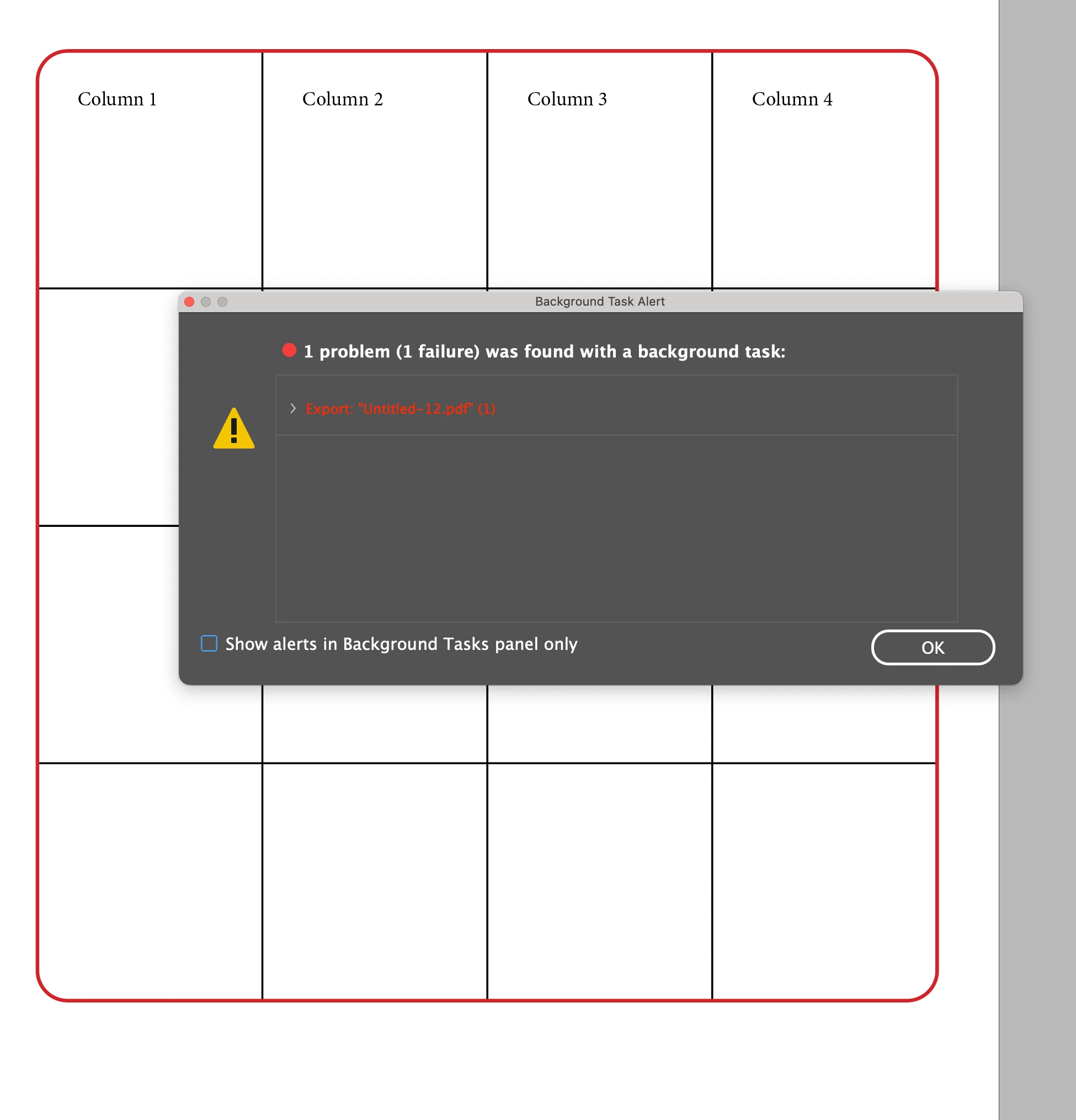This screenshot has height=1120, width=1076.
Task: Click the red failure status dot
Action: (x=289, y=350)
